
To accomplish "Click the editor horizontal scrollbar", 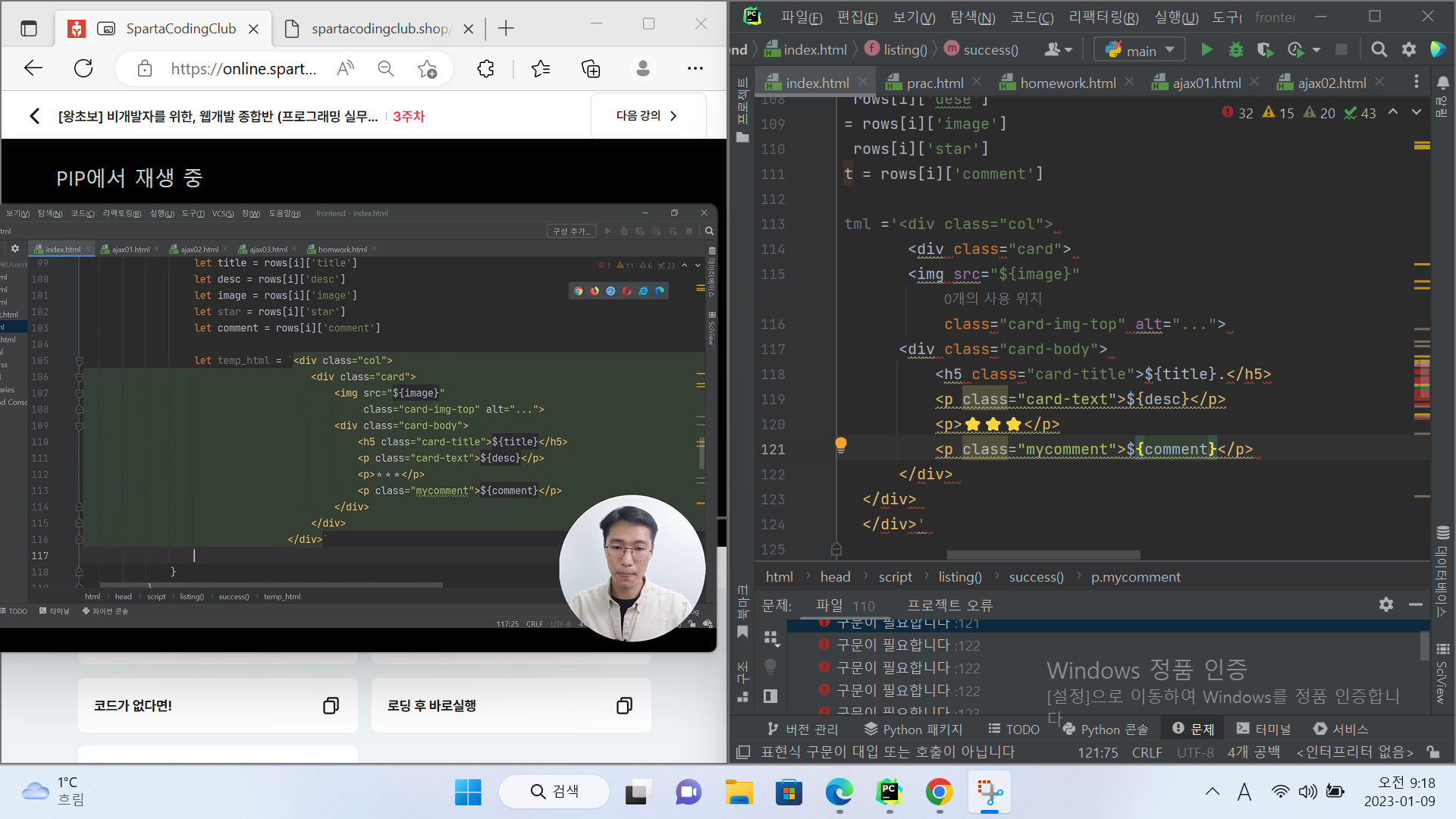I will click(x=1043, y=555).
